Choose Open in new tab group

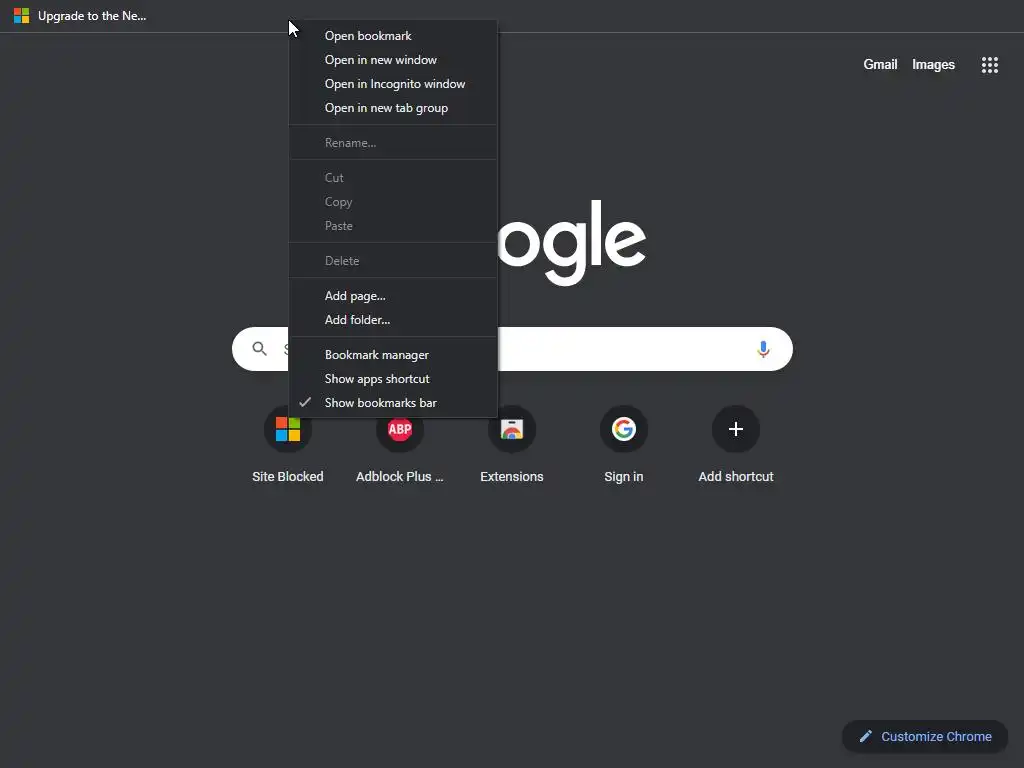pyautogui.click(x=393, y=108)
